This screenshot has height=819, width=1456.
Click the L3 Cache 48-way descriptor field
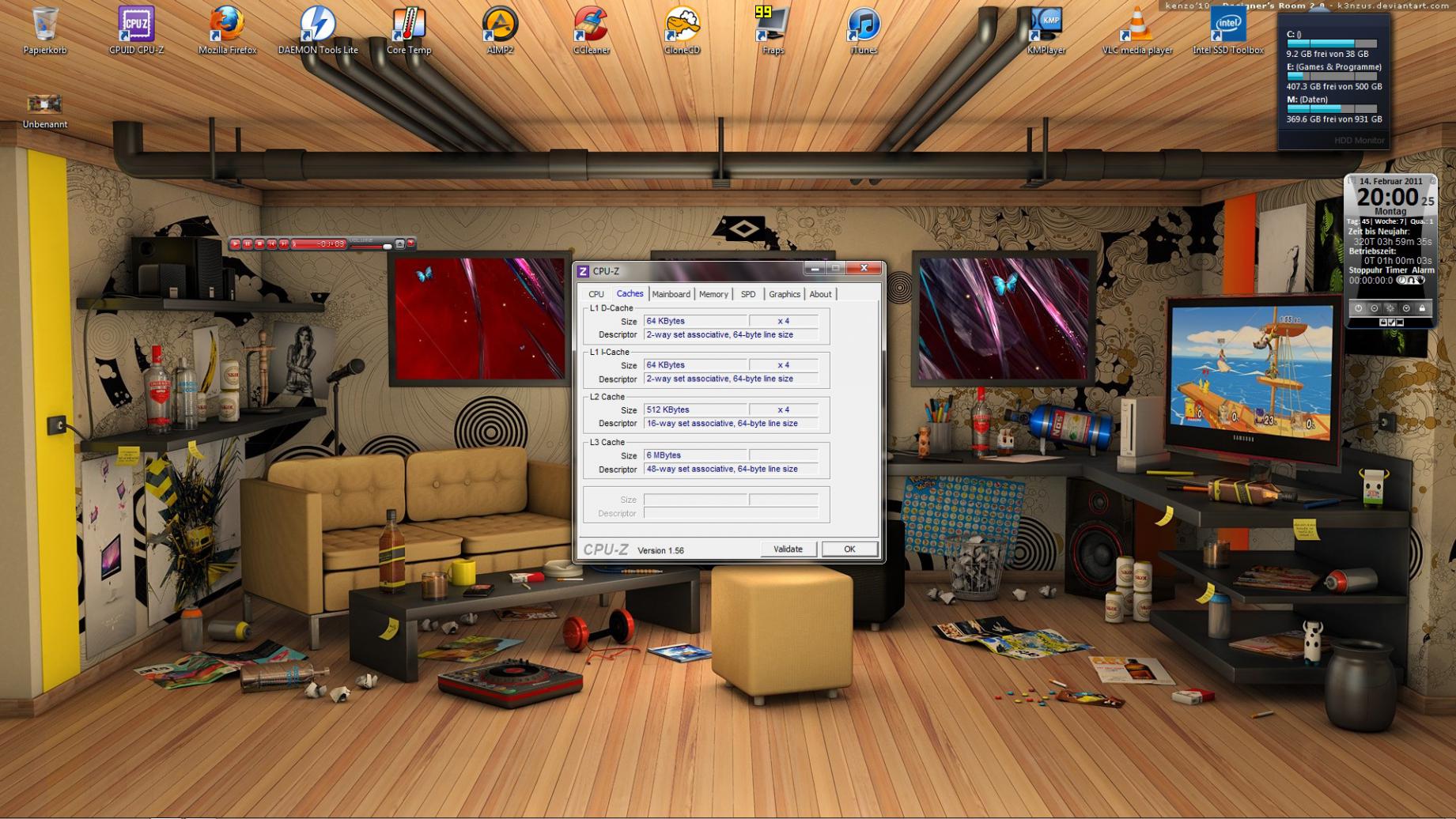[731, 470]
